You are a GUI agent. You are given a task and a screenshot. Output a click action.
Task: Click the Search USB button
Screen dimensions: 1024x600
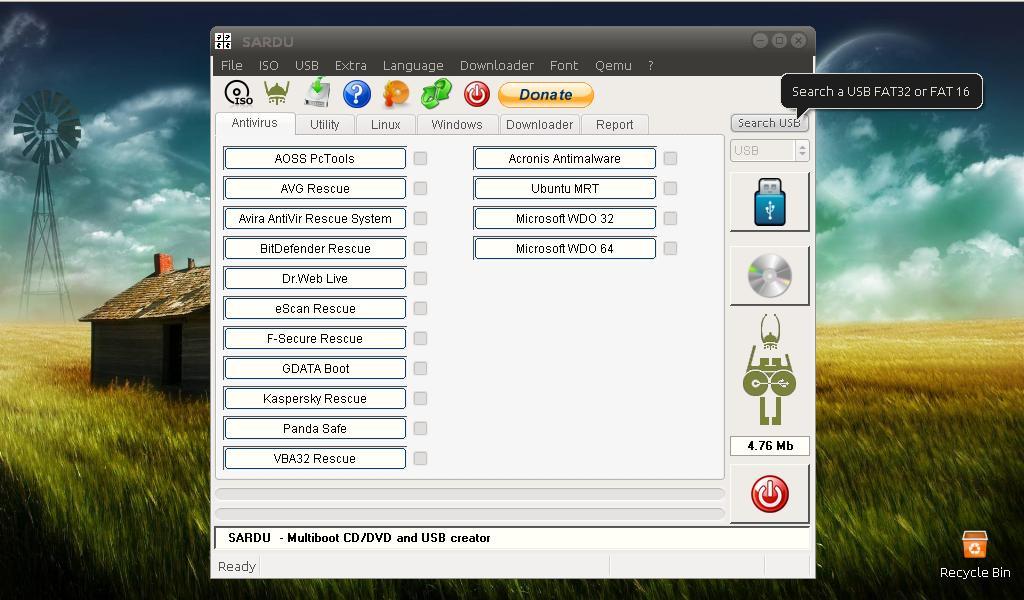pos(769,123)
